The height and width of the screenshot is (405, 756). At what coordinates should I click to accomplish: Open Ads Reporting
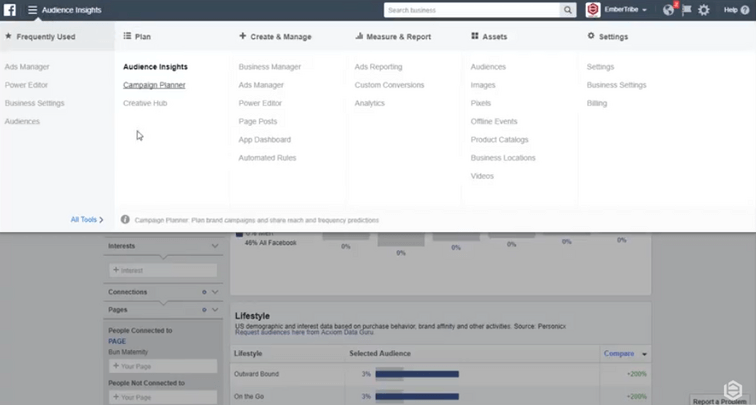(378, 67)
